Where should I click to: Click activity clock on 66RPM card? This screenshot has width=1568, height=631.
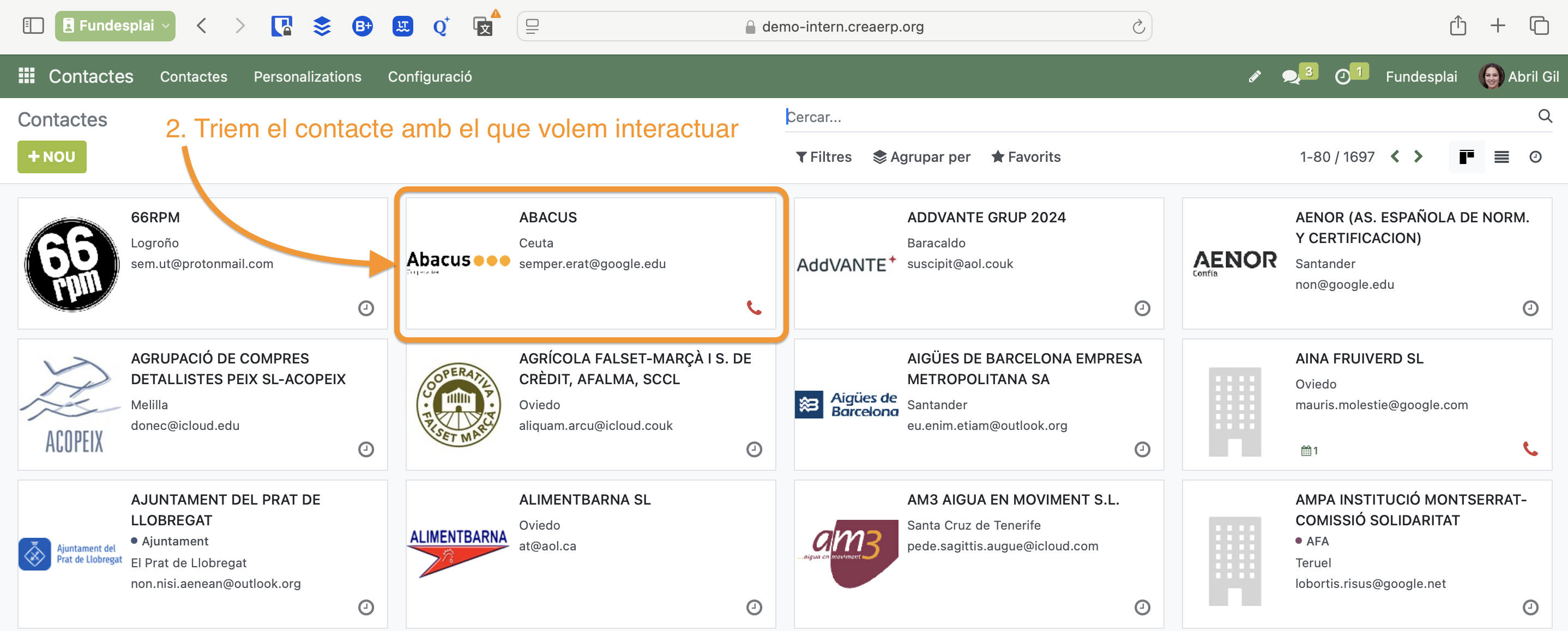click(x=366, y=308)
